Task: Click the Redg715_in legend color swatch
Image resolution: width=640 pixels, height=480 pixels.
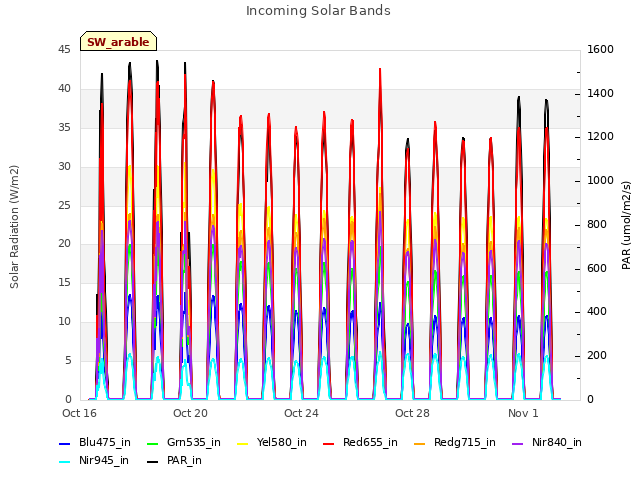Action: click(420, 444)
